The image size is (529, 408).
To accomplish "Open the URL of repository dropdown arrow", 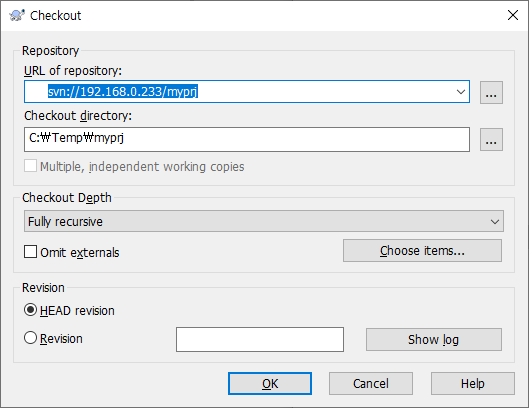I will pos(461,92).
